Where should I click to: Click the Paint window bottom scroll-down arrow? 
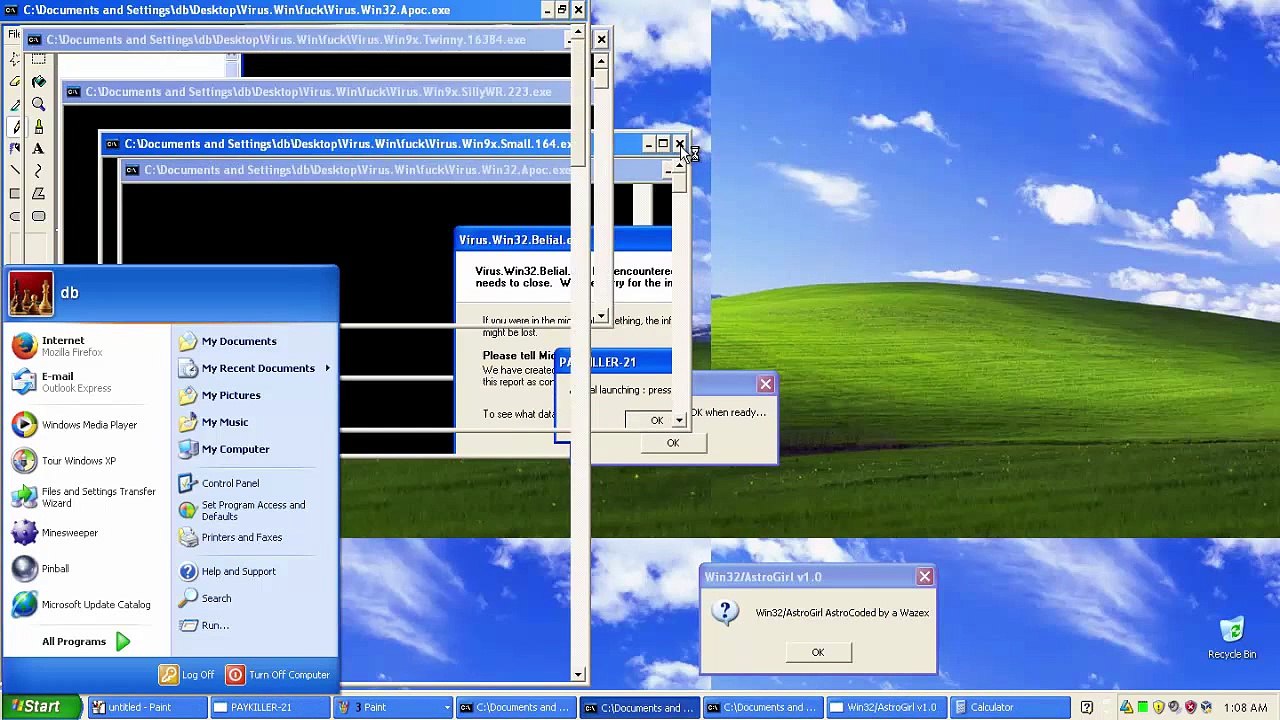[579, 675]
